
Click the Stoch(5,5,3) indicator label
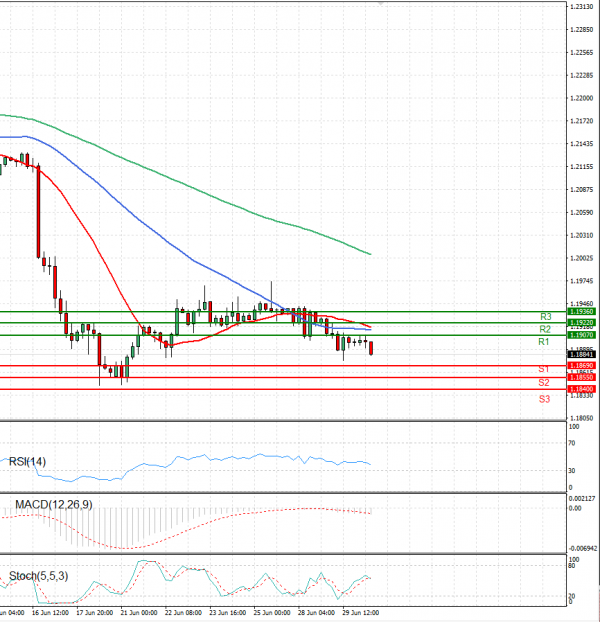click(38, 576)
